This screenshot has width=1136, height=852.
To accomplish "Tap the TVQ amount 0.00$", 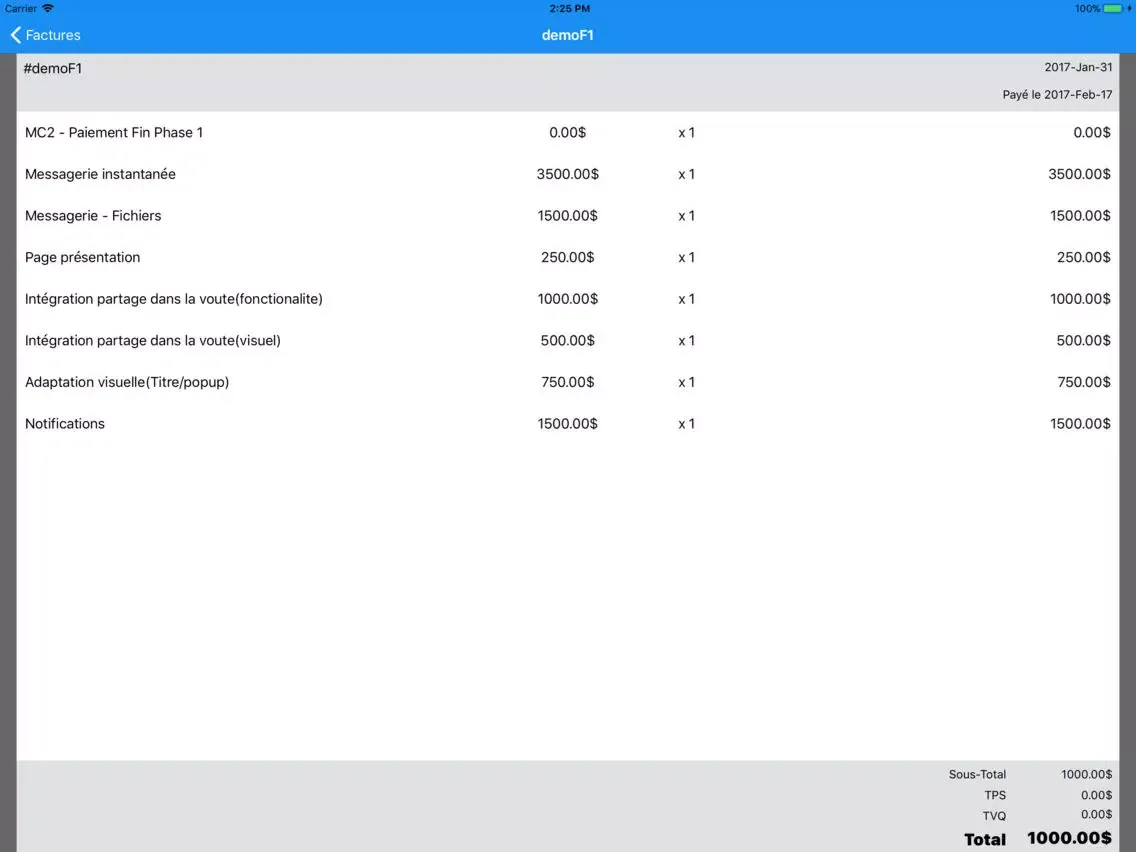I will (x=1096, y=814).
